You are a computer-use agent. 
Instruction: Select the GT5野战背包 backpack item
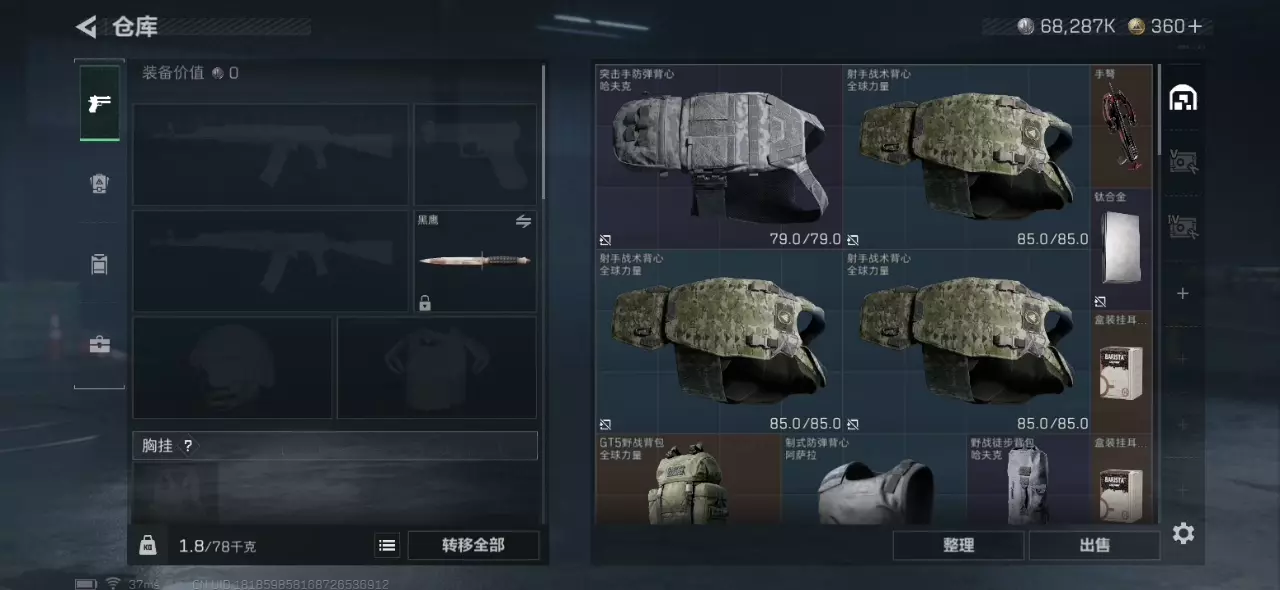click(688, 479)
